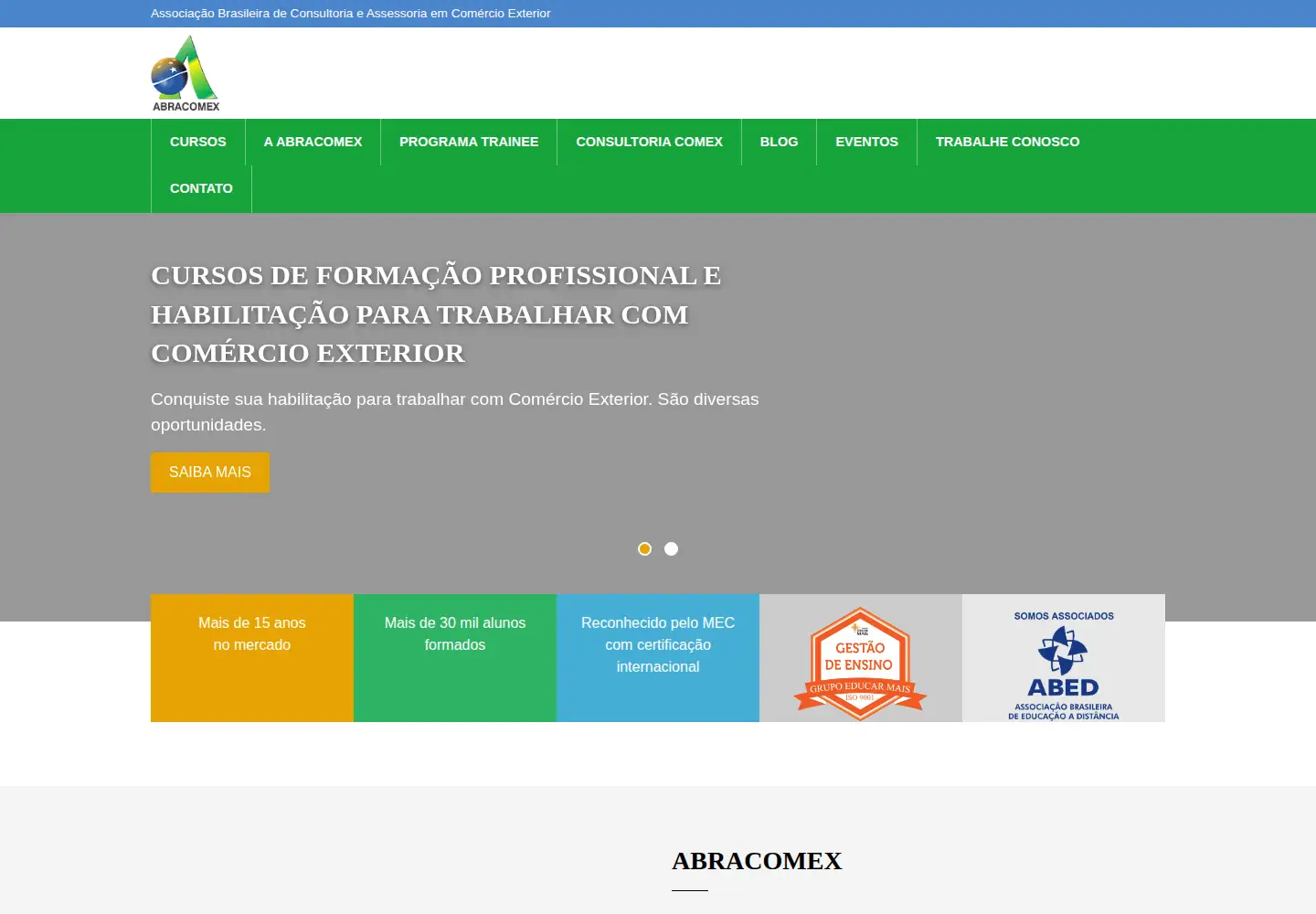Go to A ABRACOMEX menu

(313, 142)
